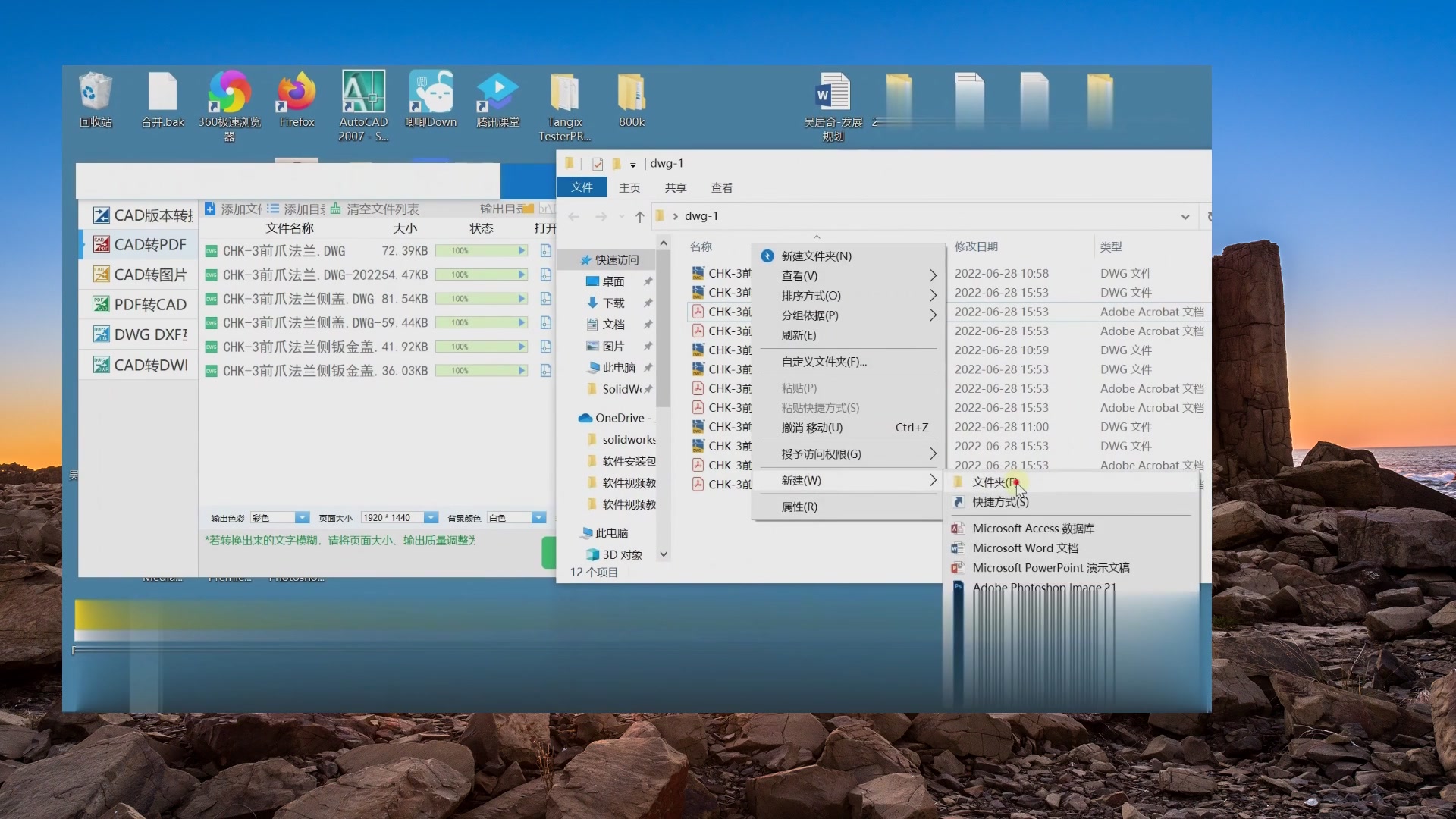Click the first file's 100% progress bar
The image size is (1456, 819).
pos(481,251)
